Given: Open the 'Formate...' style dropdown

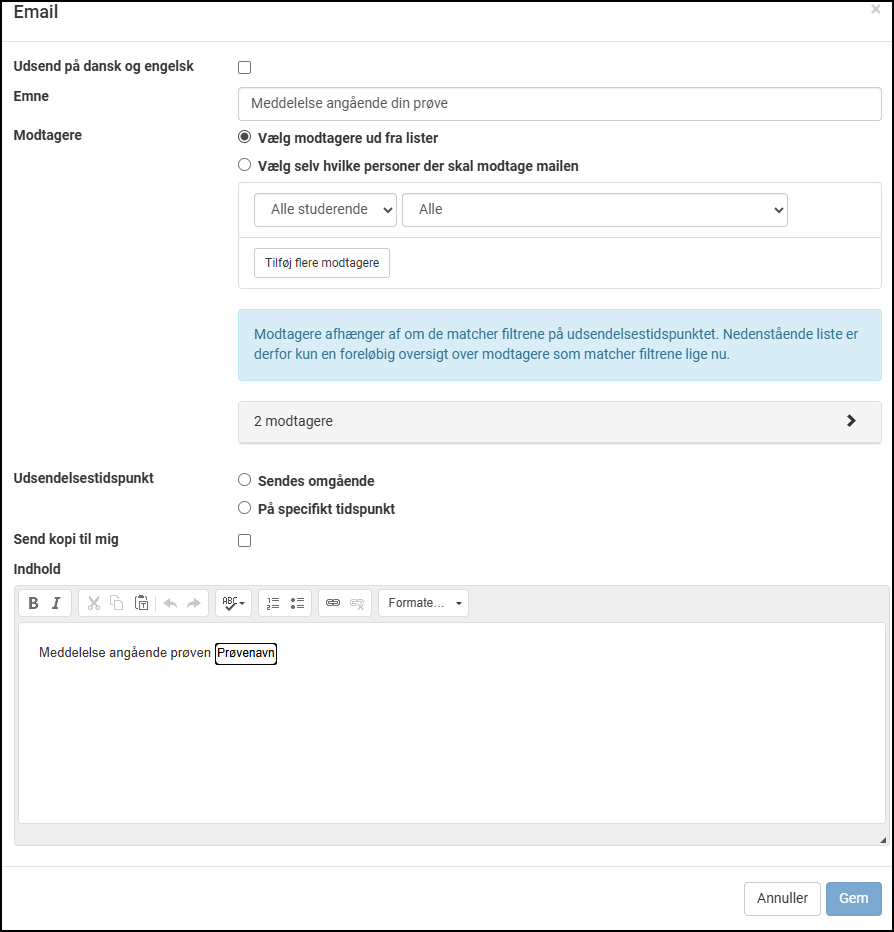Looking at the screenshot, I should (x=424, y=603).
